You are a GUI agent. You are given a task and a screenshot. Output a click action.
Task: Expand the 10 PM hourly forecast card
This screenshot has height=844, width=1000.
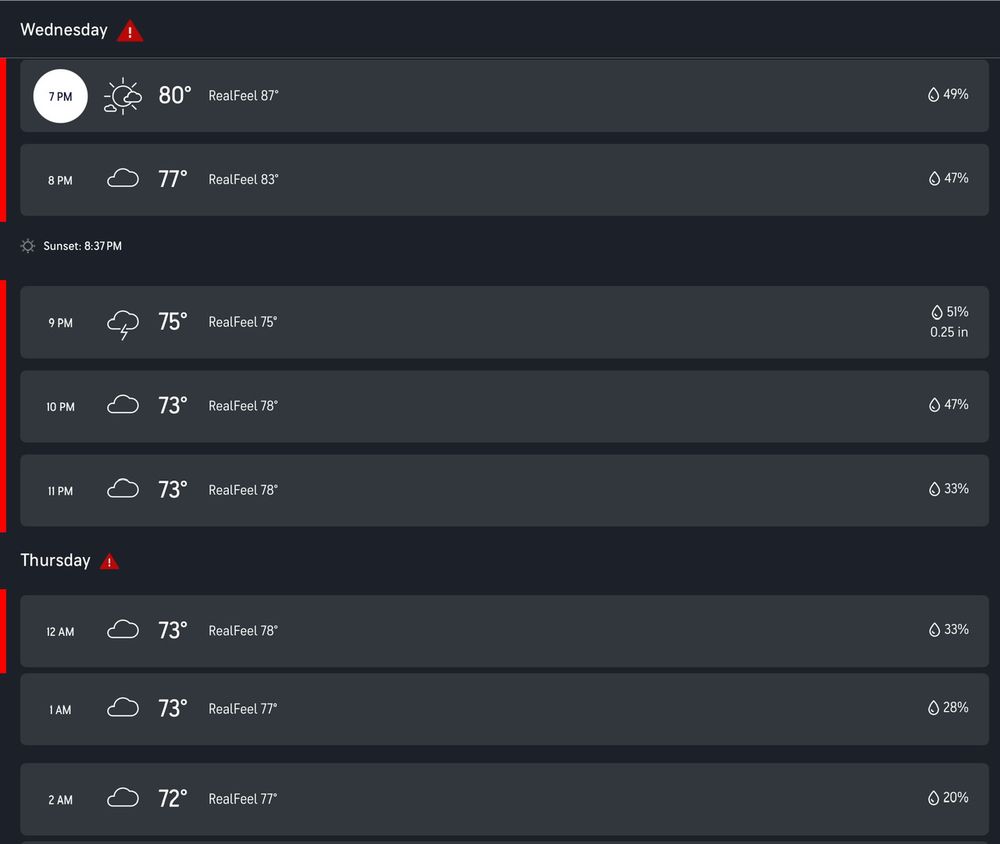point(504,406)
